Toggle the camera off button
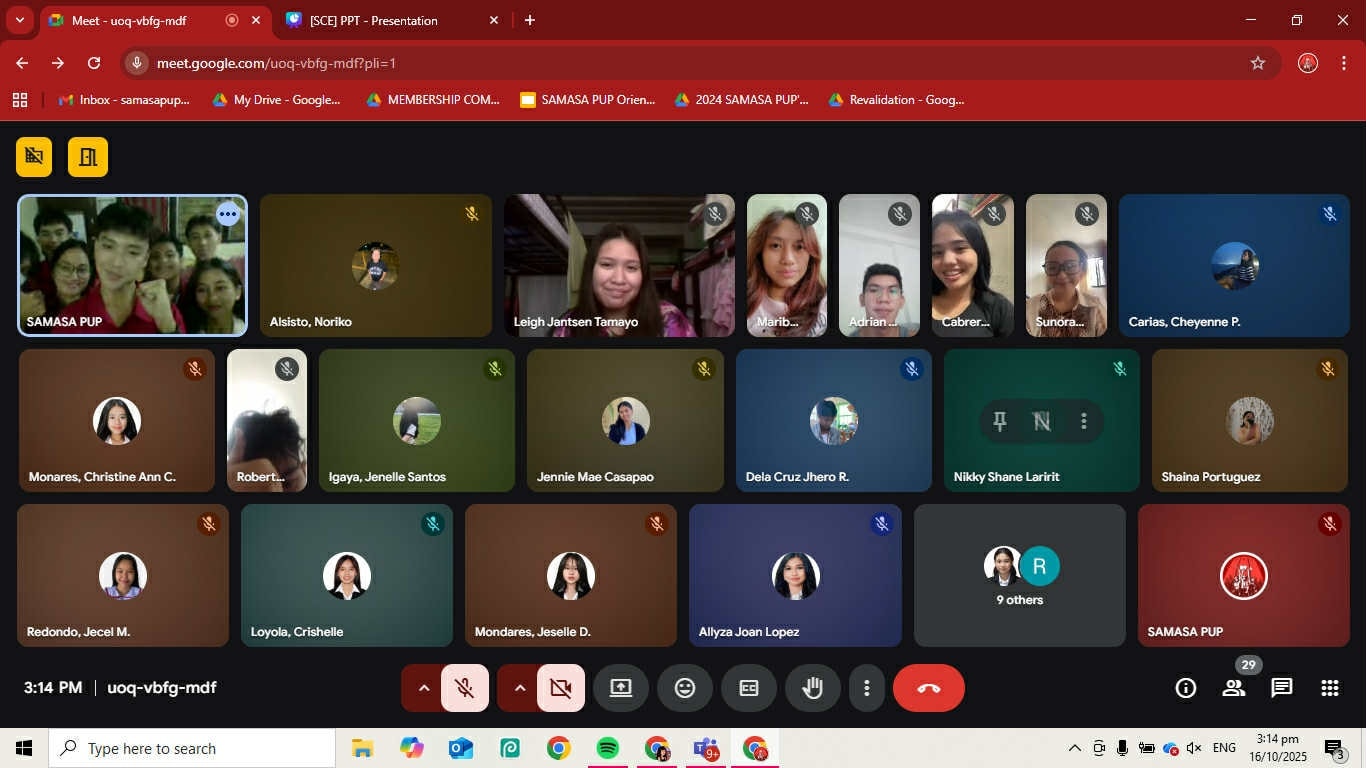 click(x=561, y=688)
